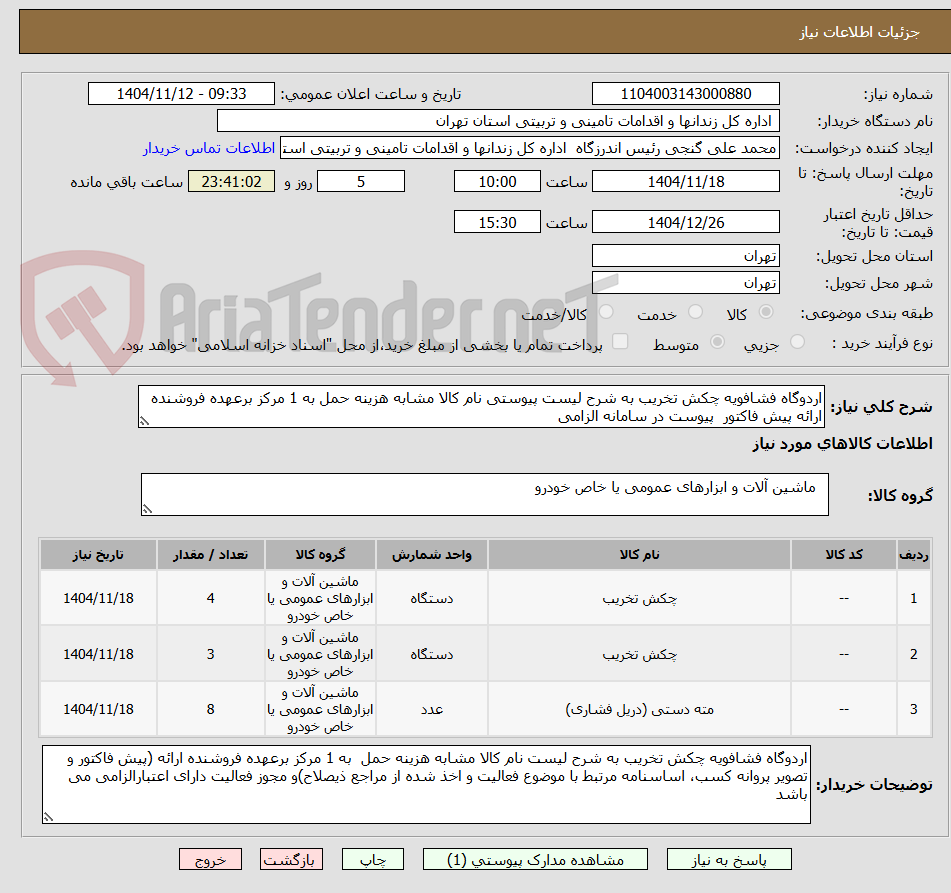Open اطلاعات تماس خریدار link

point(209,149)
